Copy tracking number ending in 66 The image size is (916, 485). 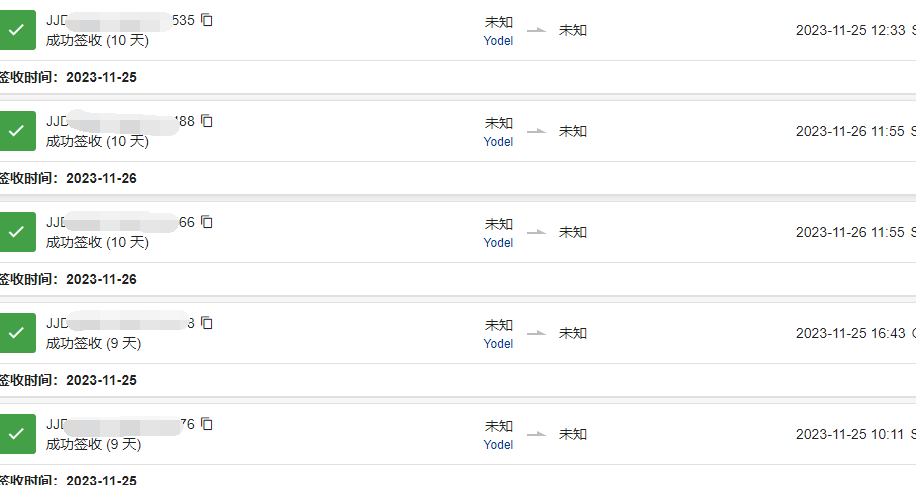pos(207,222)
